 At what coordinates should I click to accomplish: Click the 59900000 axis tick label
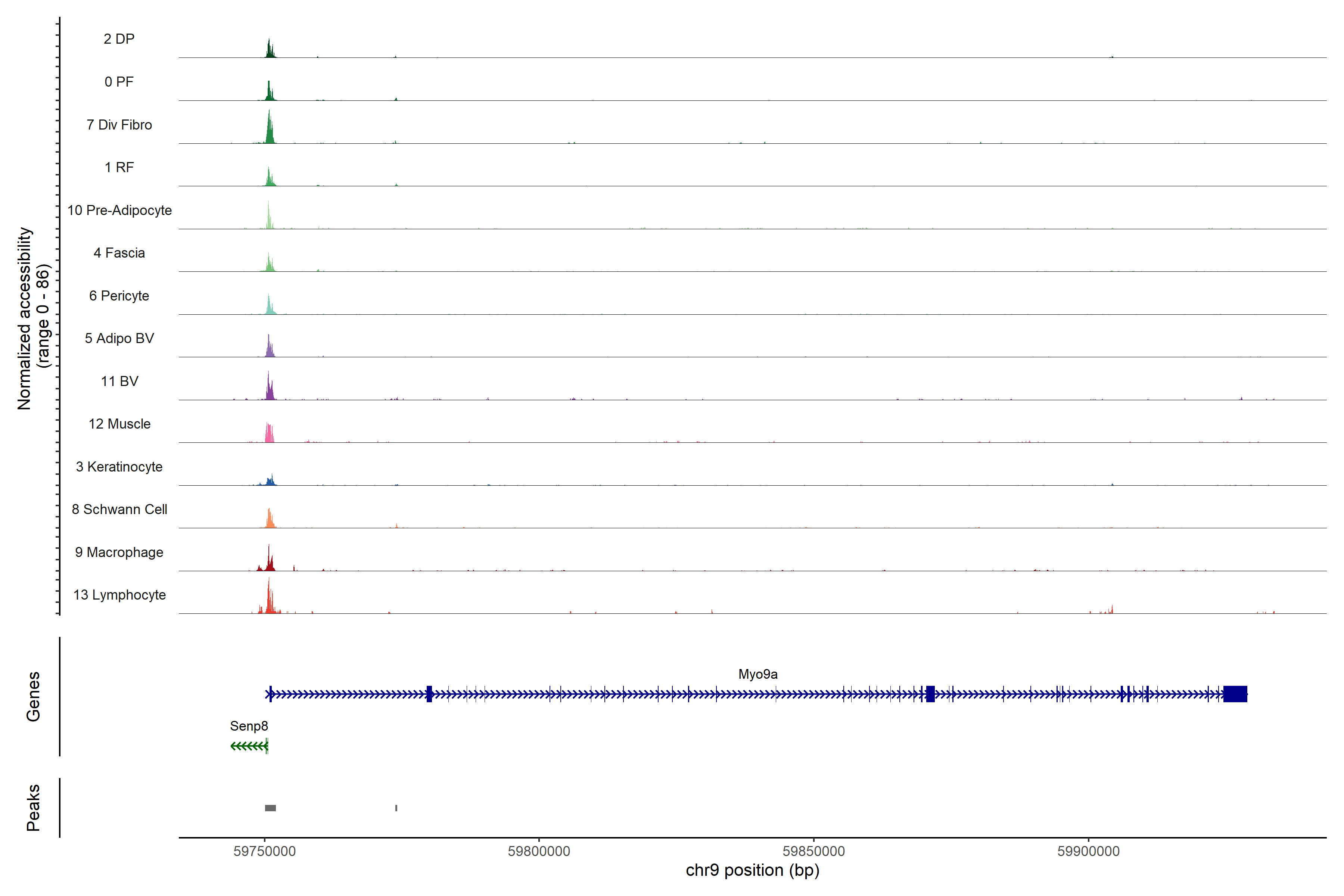point(1088,852)
